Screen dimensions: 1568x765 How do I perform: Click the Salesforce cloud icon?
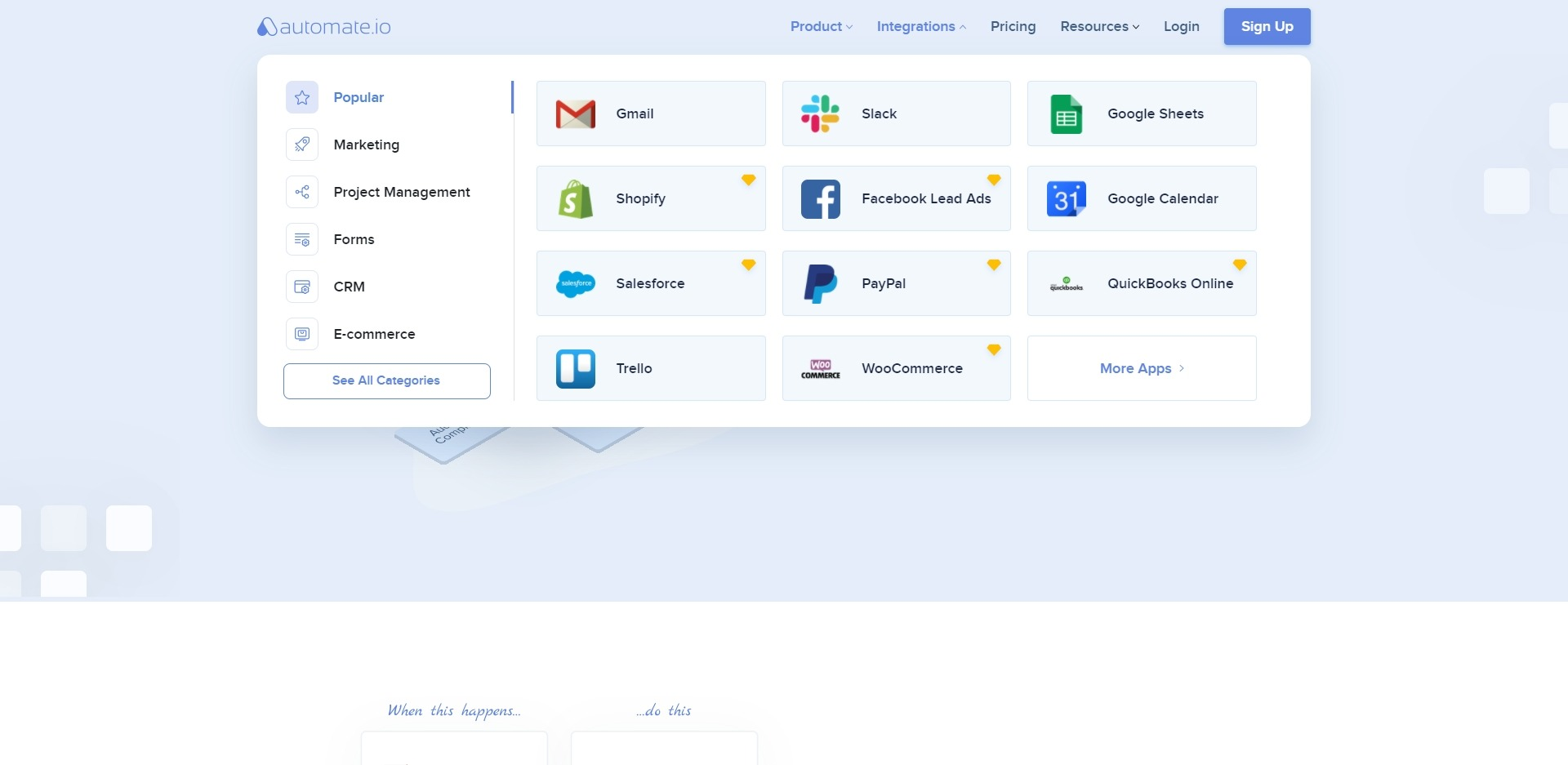coord(576,284)
